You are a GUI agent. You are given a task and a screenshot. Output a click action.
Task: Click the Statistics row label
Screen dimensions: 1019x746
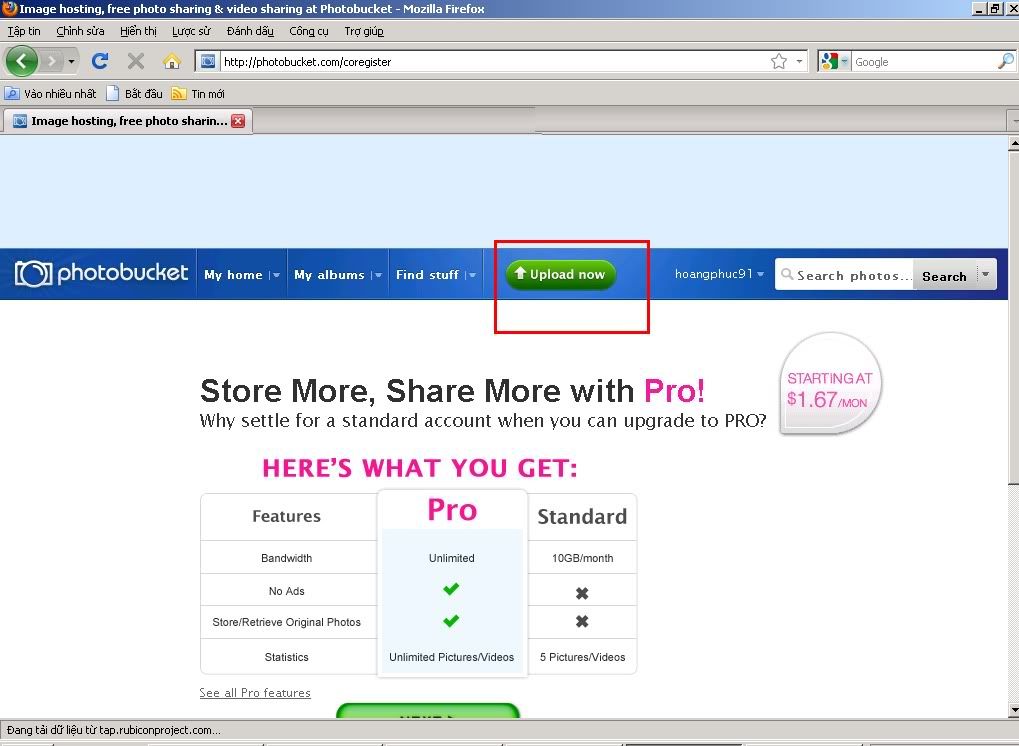[x=287, y=657]
